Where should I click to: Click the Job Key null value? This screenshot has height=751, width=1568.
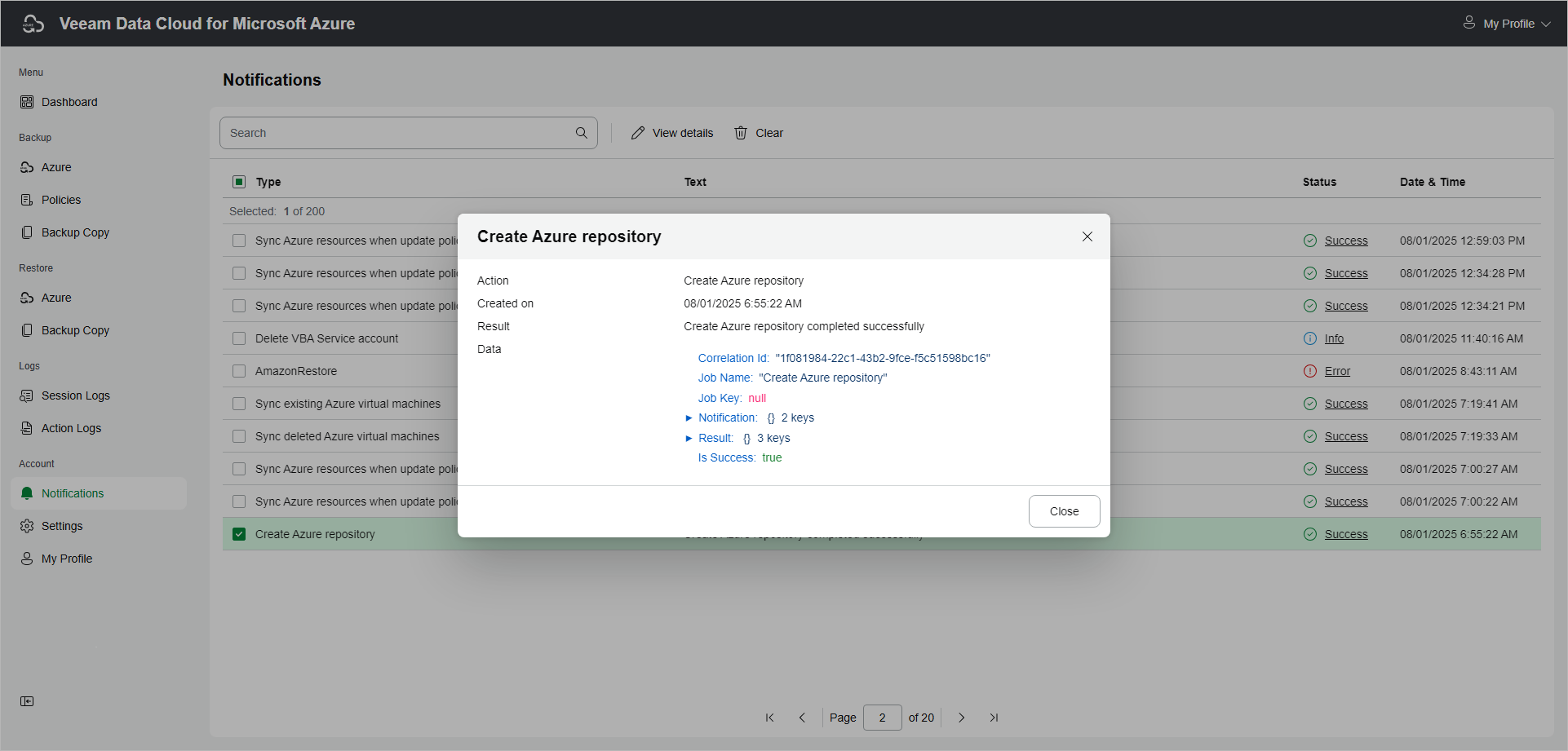click(757, 398)
